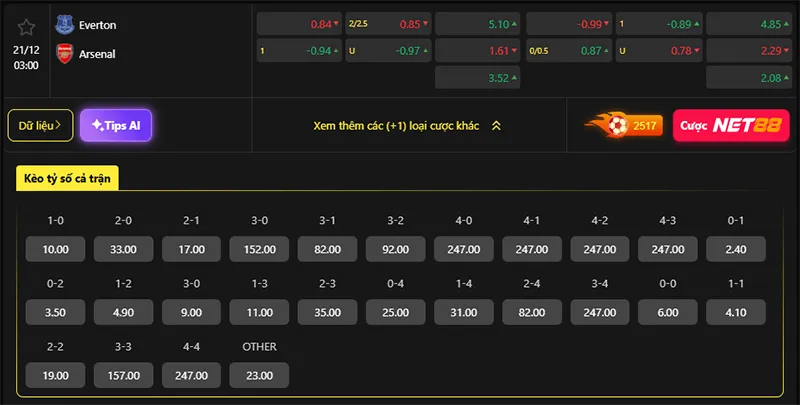
Task: Choose the 3.50 odds for score 0-2
Action: (x=56, y=312)
